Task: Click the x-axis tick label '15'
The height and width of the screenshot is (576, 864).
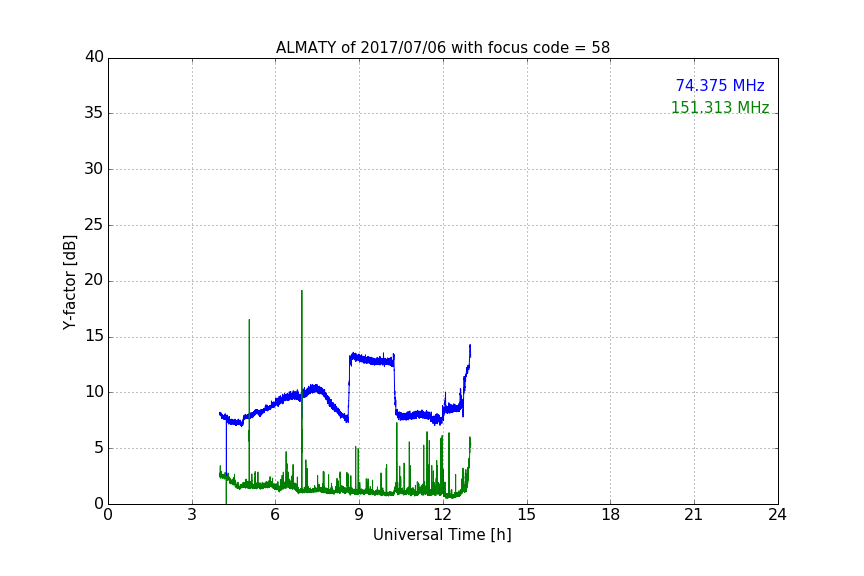Action: click(x=526, y=515)
